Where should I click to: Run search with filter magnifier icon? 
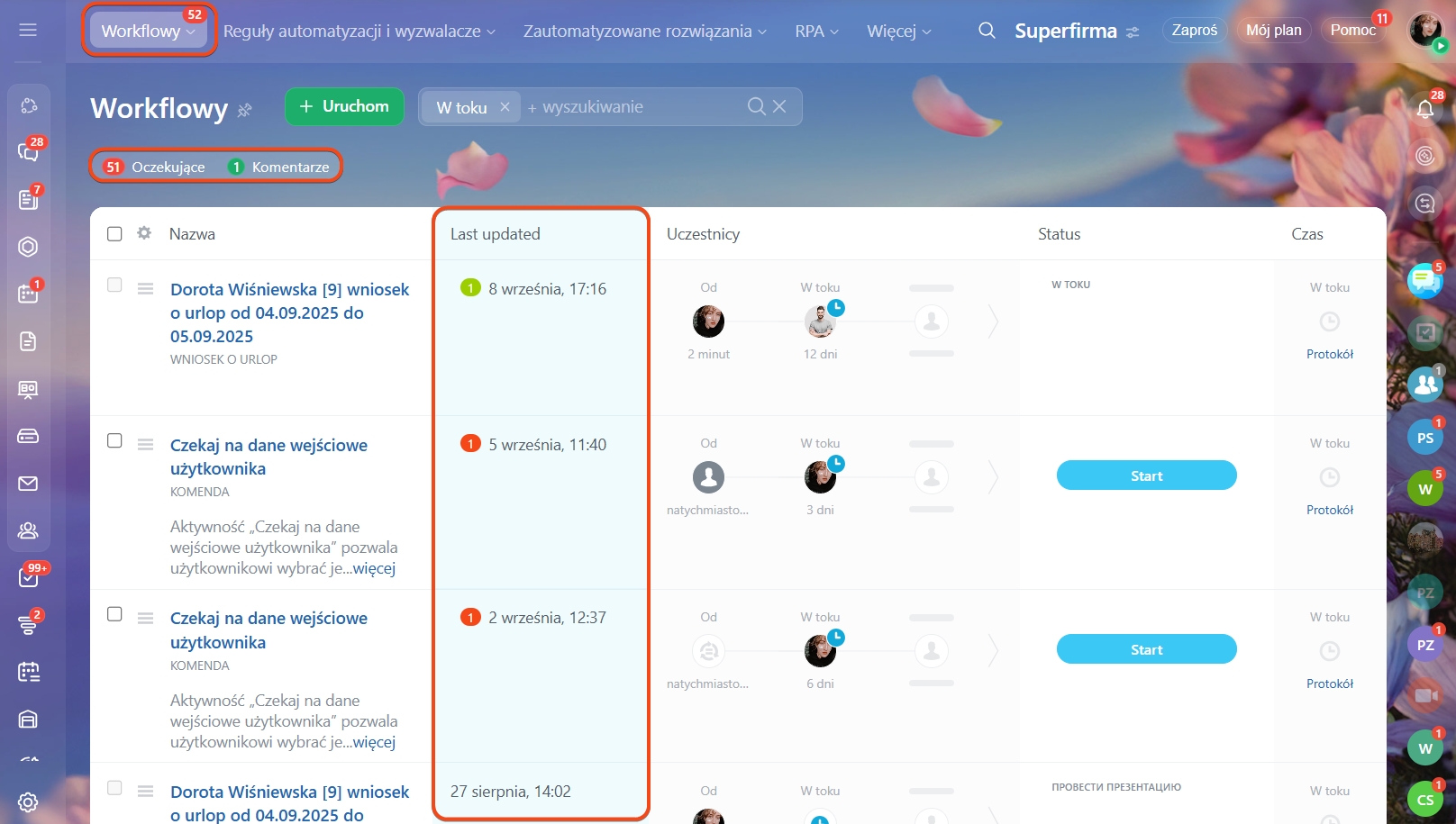tap(756, 106)
